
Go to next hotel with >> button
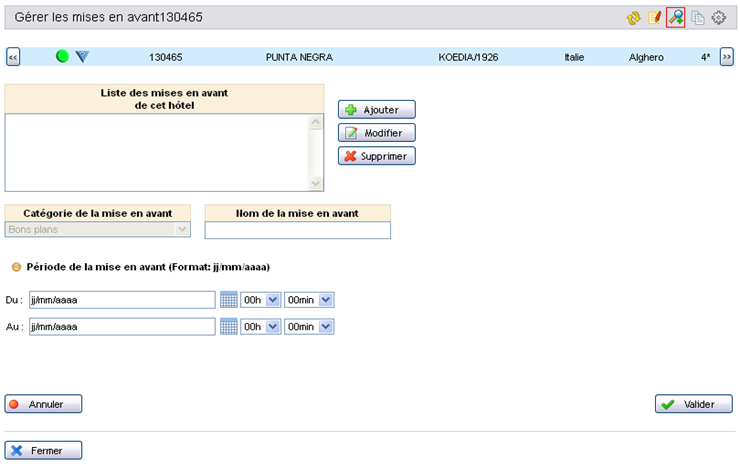727,57
